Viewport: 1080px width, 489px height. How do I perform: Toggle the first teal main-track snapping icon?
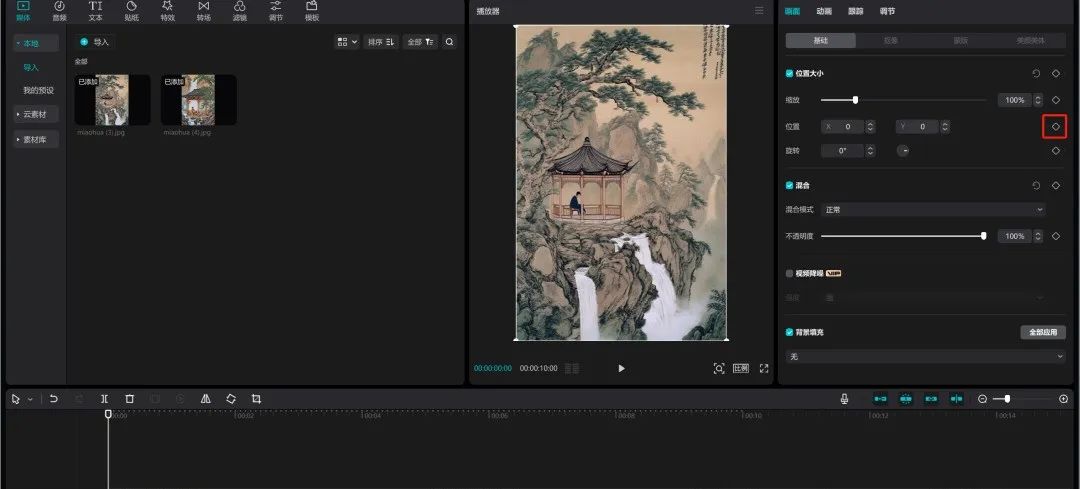880,399
